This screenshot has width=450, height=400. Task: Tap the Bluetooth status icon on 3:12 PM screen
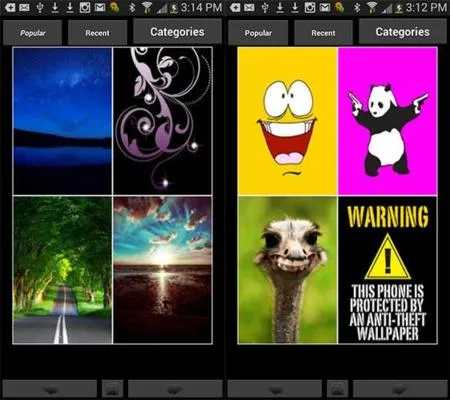click(x=357, y=7)
